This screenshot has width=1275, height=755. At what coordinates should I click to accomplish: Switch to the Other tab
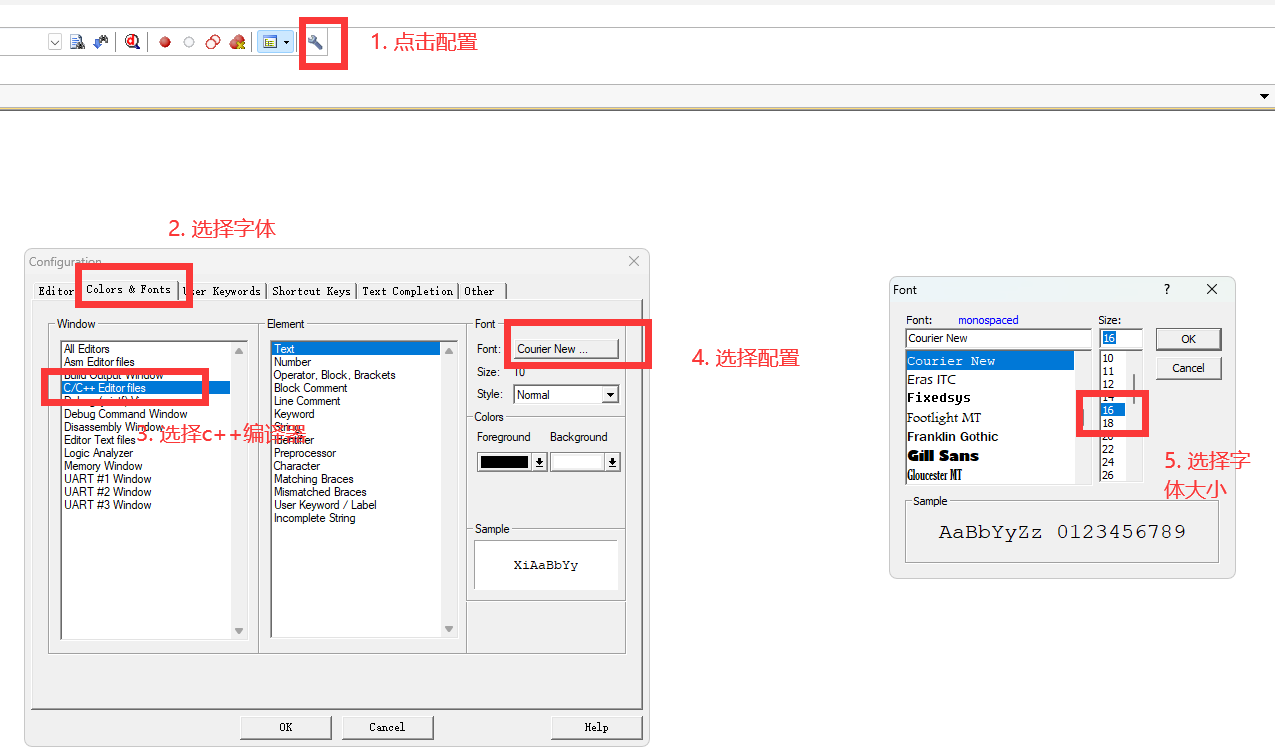479,291
